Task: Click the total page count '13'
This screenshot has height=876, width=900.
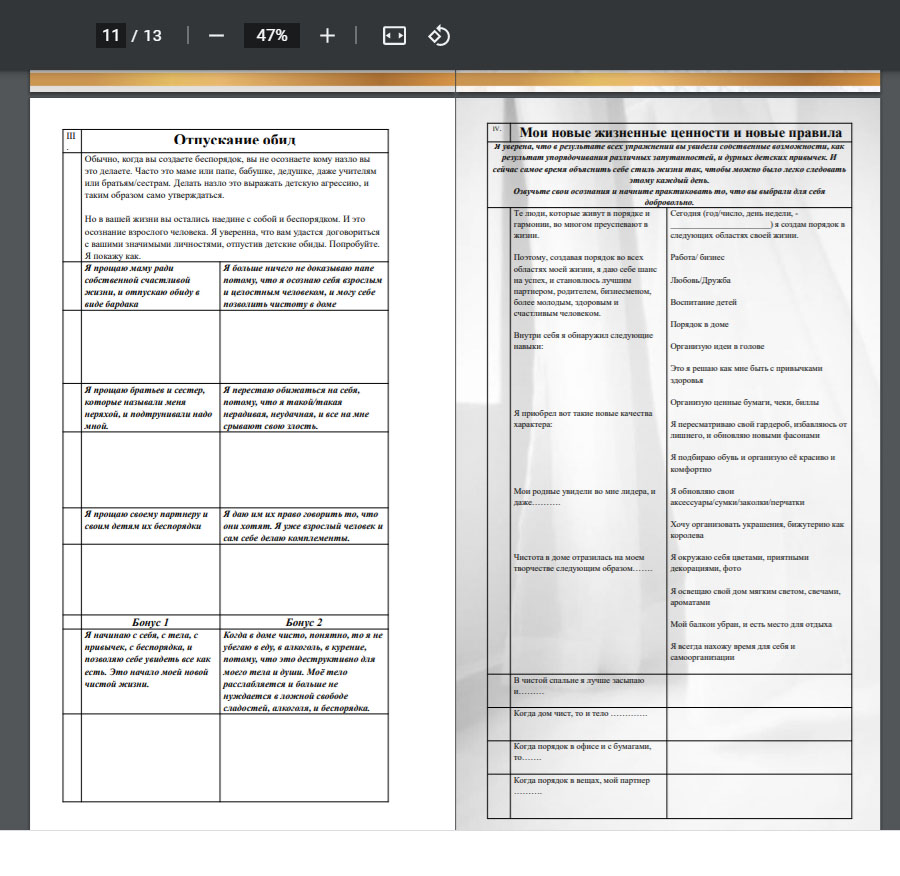Action: point(152,36)
